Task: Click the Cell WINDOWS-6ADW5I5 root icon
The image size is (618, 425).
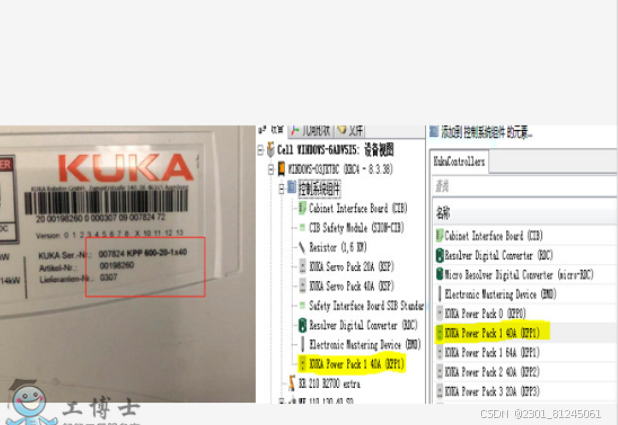Action: [271, 149]
